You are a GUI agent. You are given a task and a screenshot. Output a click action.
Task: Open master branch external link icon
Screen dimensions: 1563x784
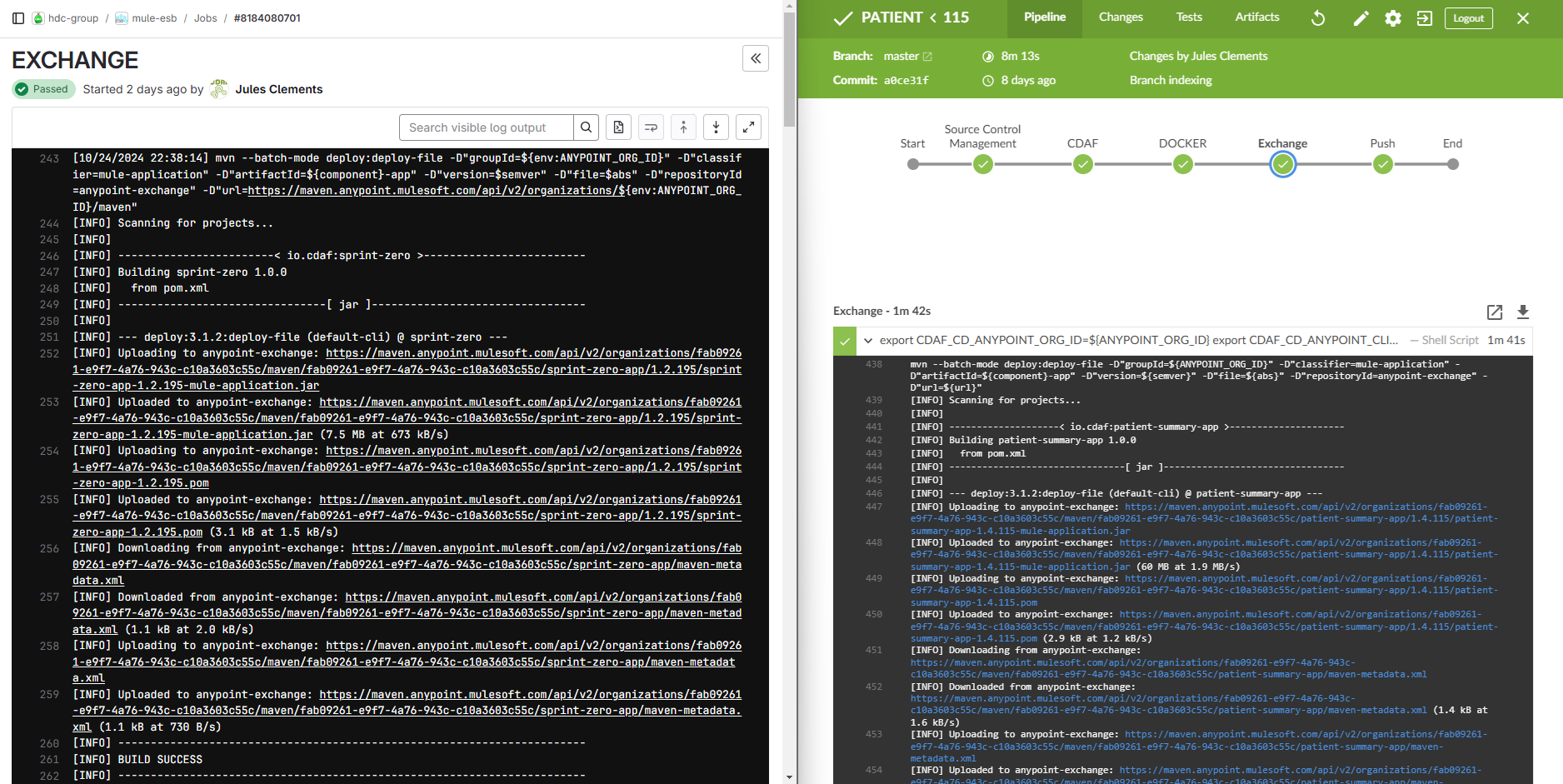(x=927, y=57)
